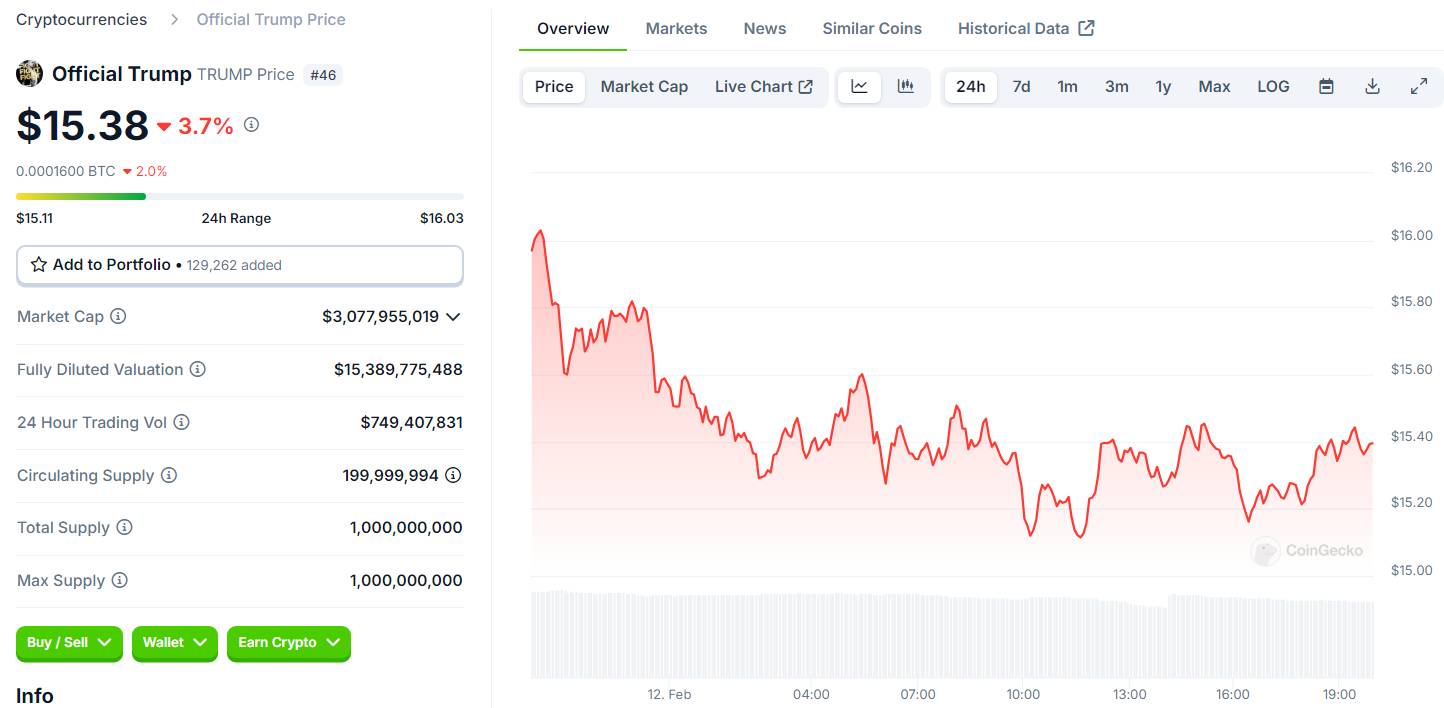Open the calendar date range picker
This screenshot has width=1444, height=708.
[x=1326, y=87]
